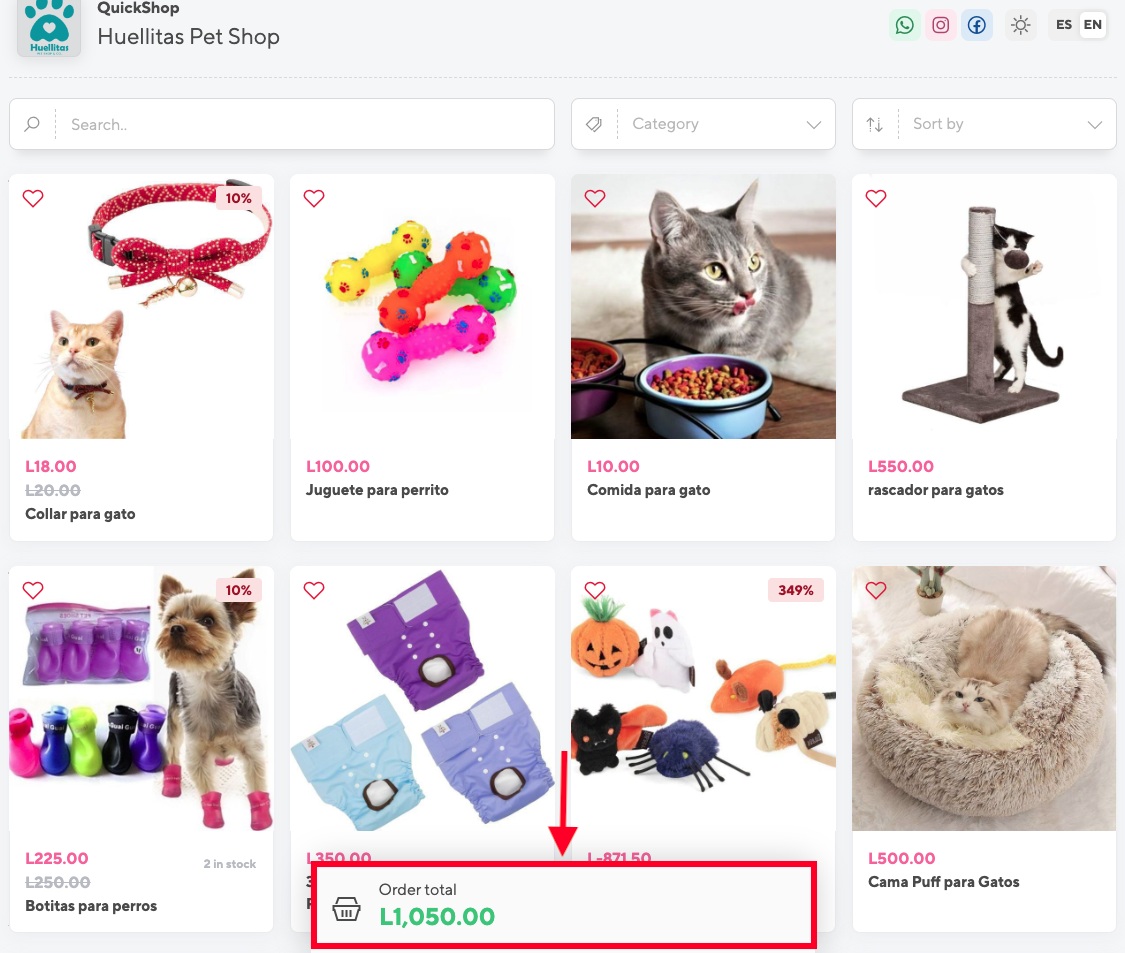Viewport: 1125px width, 953px height.
Task: Open the Facebook page icon
Action: (x=977, y=25)
